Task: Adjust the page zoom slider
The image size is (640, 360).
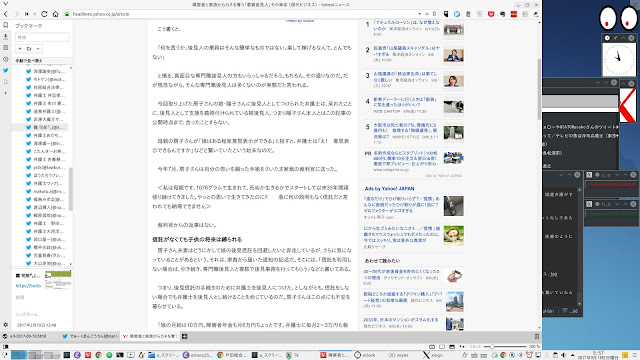Action: point(506,347)
